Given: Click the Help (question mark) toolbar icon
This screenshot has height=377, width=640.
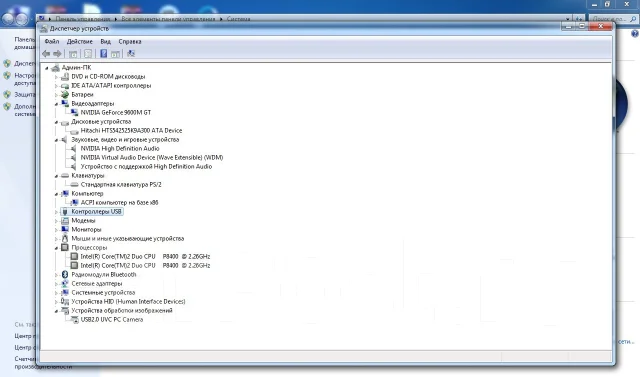Looking at the screenshot, I should click(104, 53).
